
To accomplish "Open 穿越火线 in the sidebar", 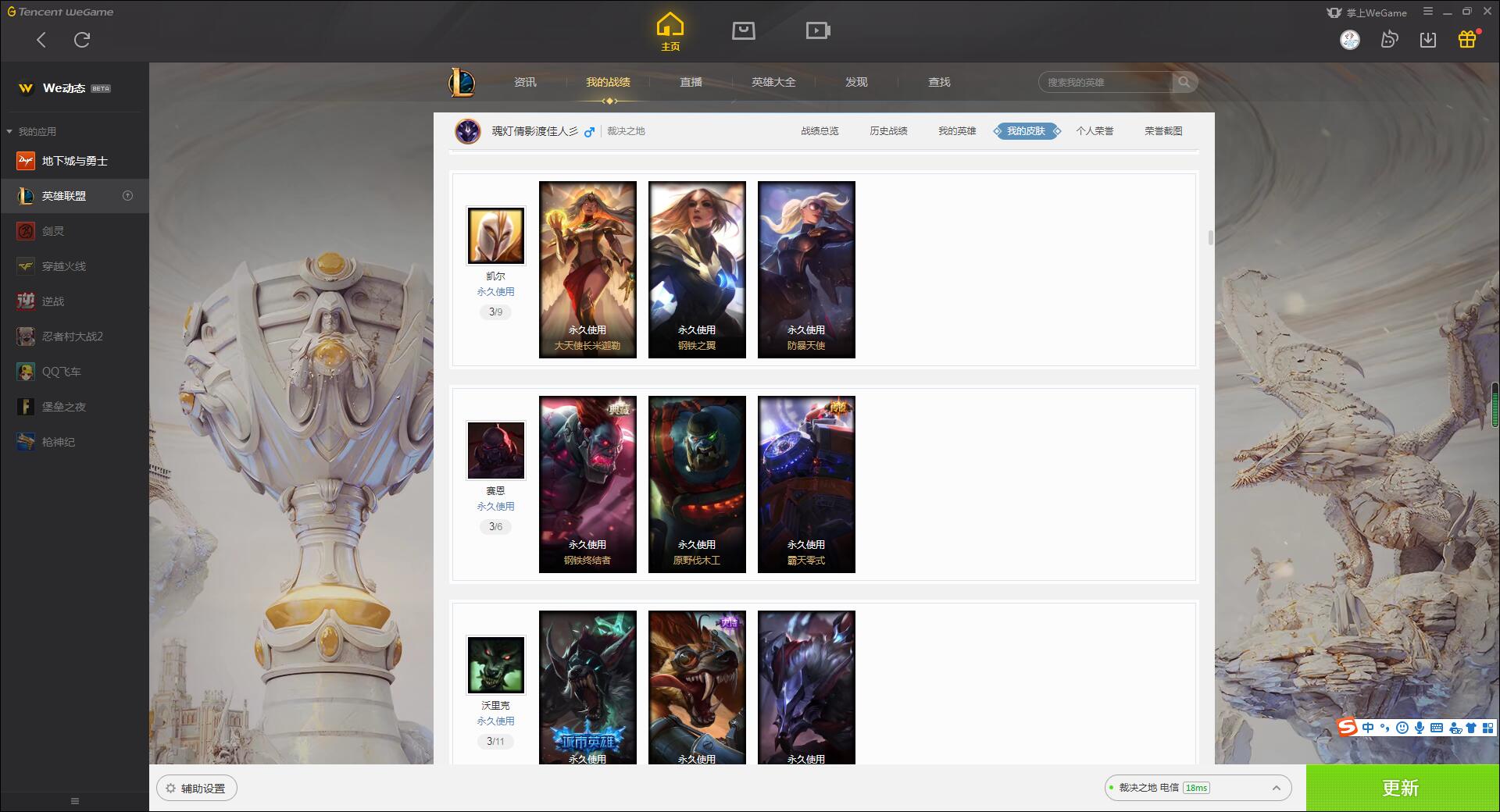I will pyautogui.click(x=74, y=266).
